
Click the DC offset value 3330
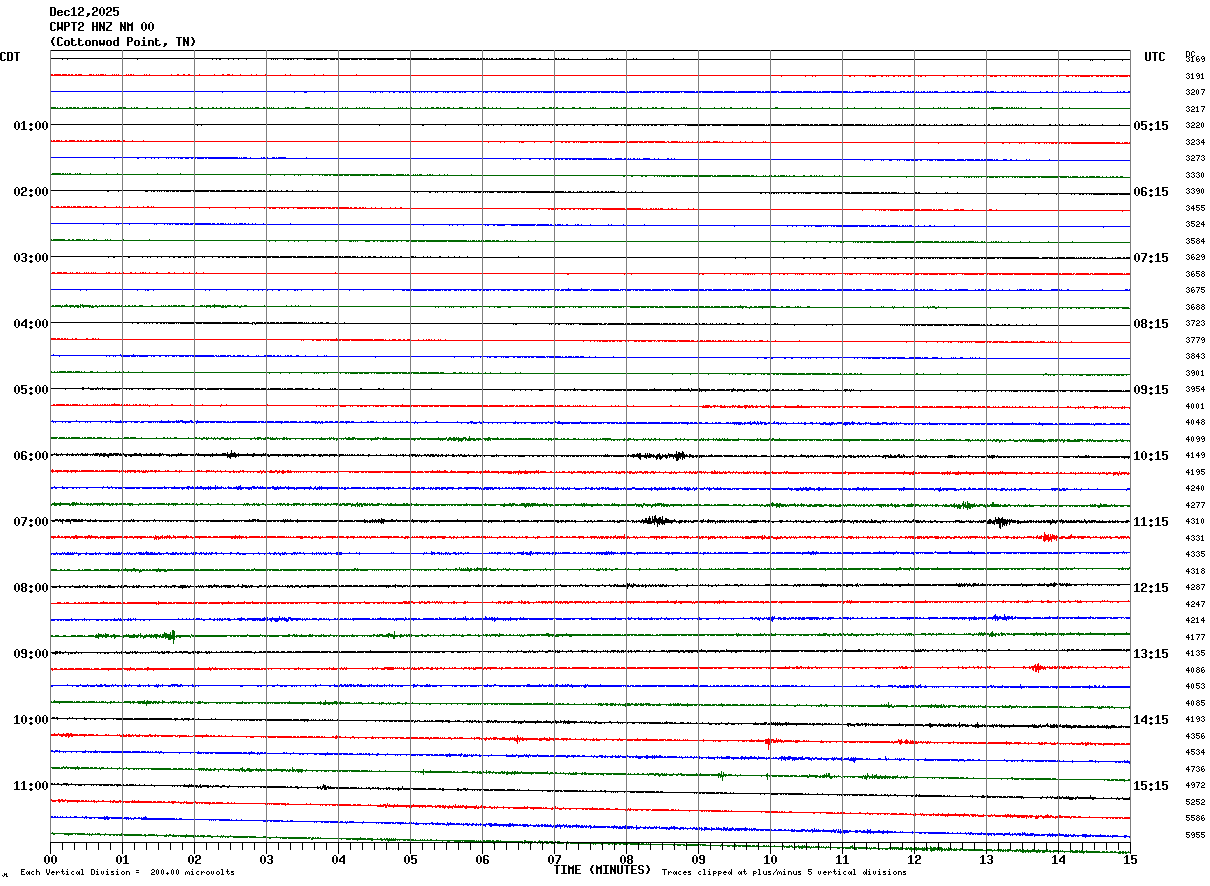(x=1195, y=175)
